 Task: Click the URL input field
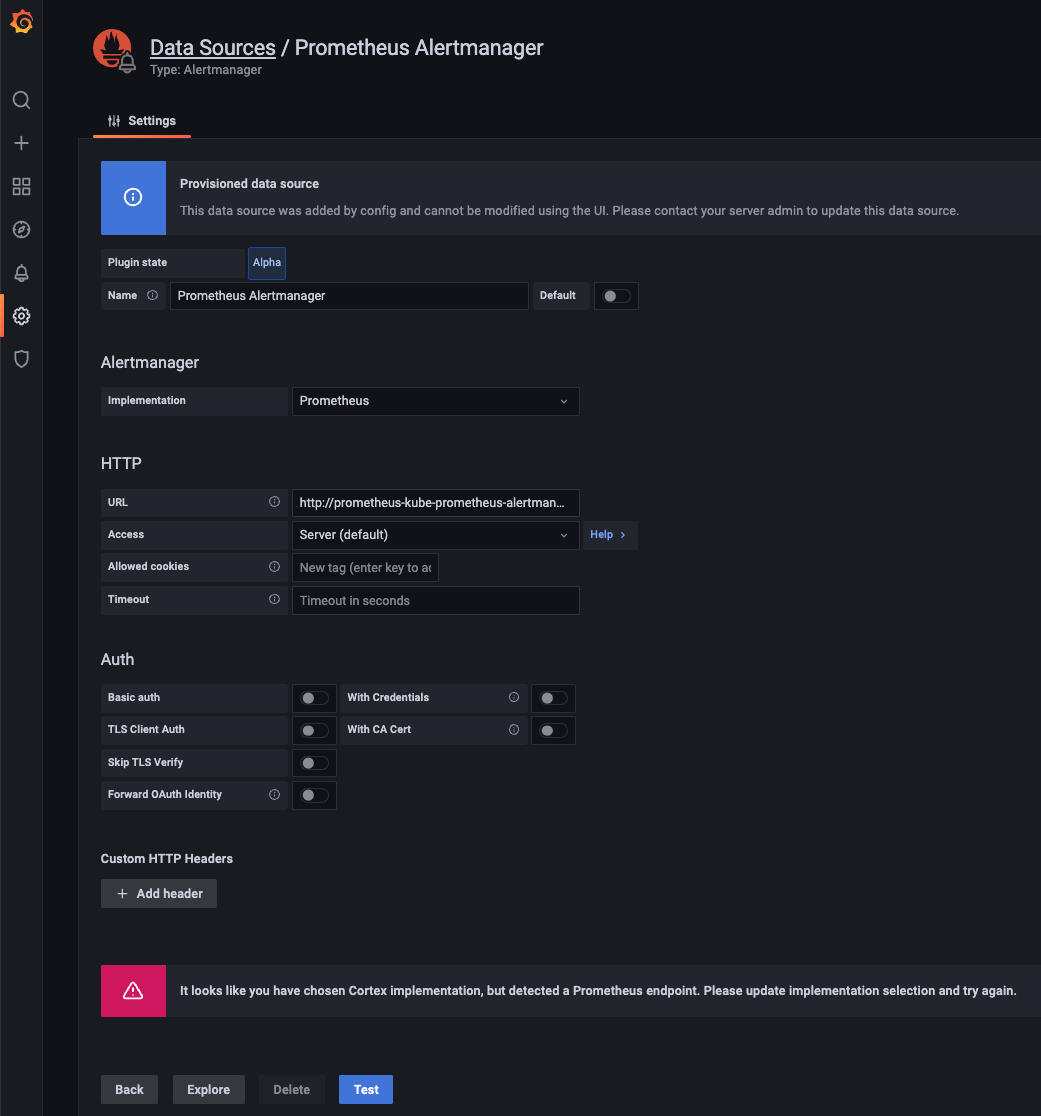pyautogui.click(x=435, y=502)
